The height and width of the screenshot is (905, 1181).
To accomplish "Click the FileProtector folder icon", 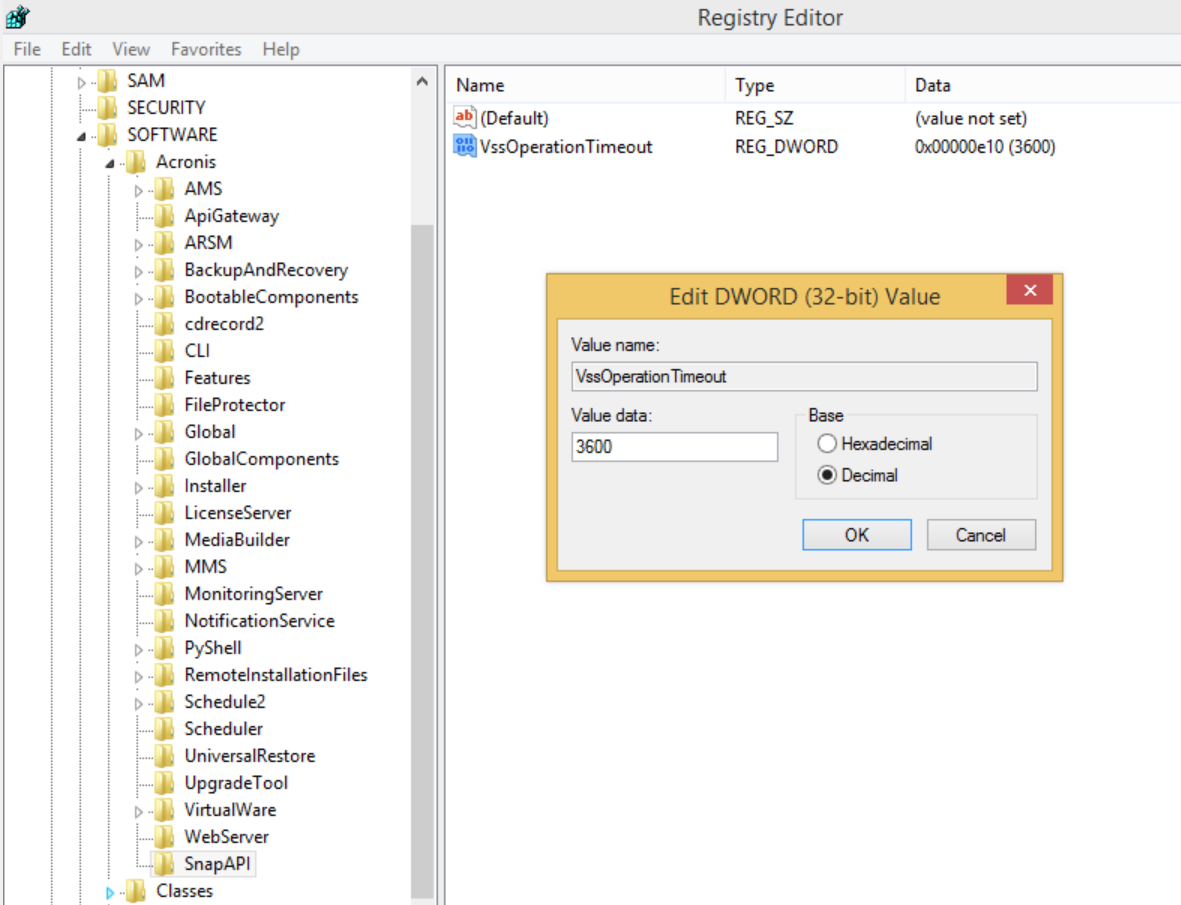I will point(164,405).
